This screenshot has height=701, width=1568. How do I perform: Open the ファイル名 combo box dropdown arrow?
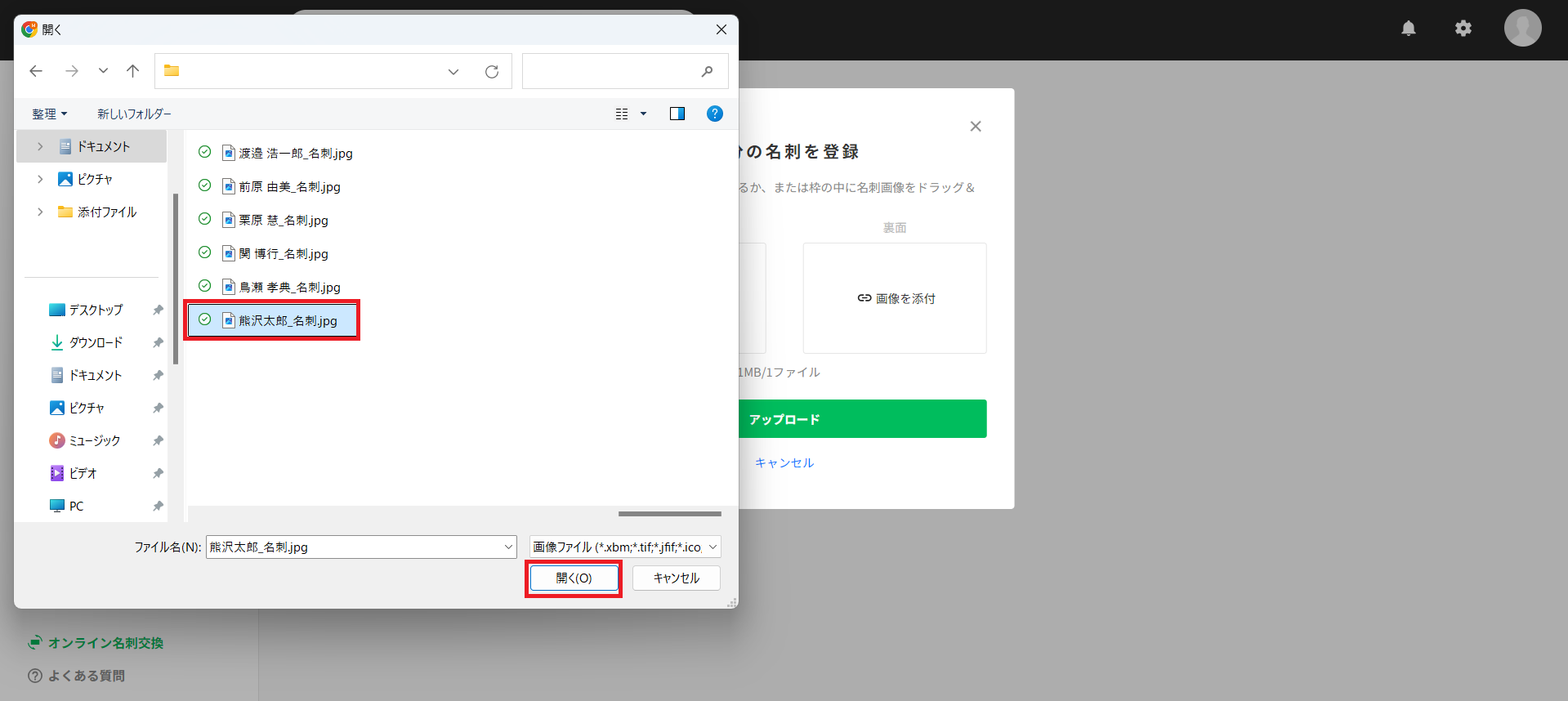point(508,547)
